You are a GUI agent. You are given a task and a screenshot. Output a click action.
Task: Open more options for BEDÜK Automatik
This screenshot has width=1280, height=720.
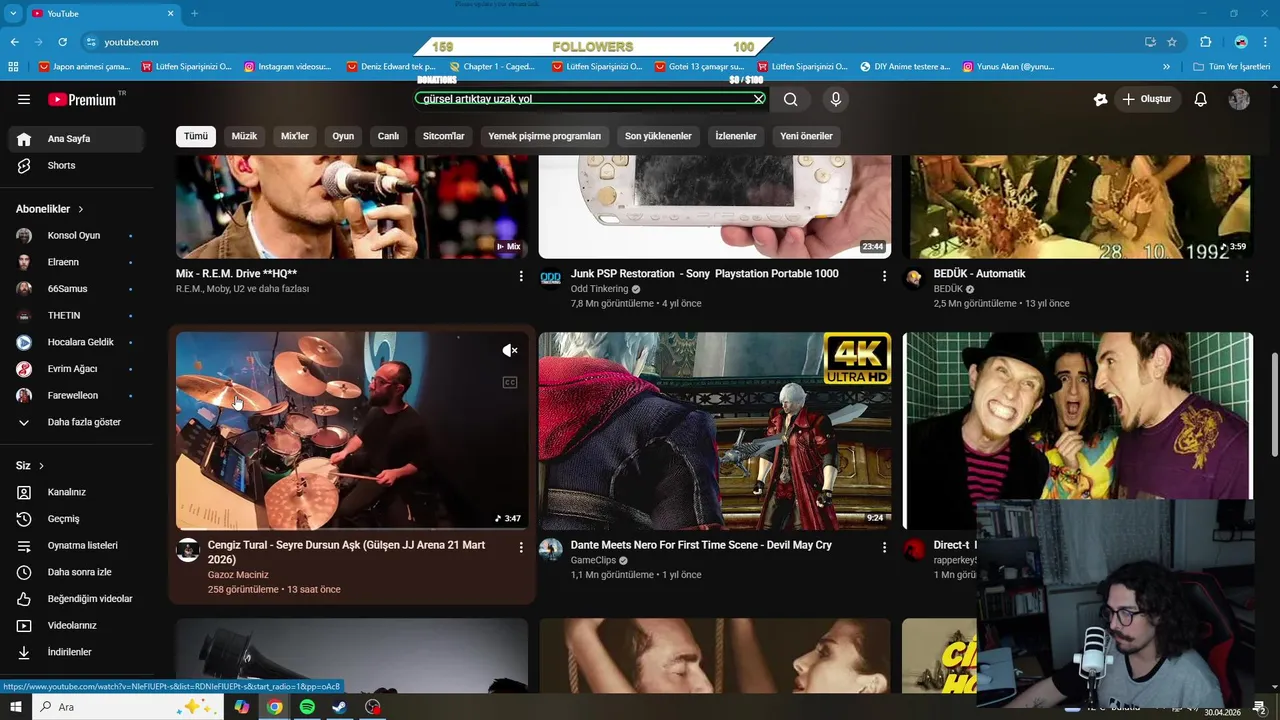(1247, 275)
